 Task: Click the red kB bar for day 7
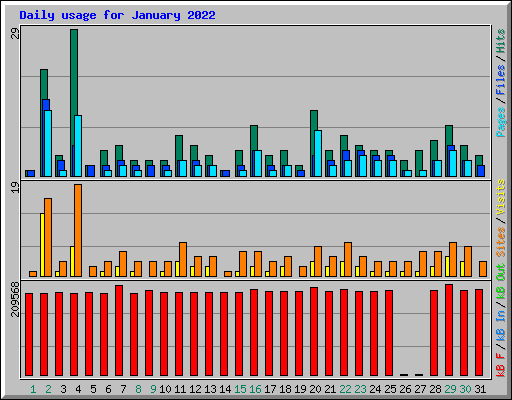point(119,330)
